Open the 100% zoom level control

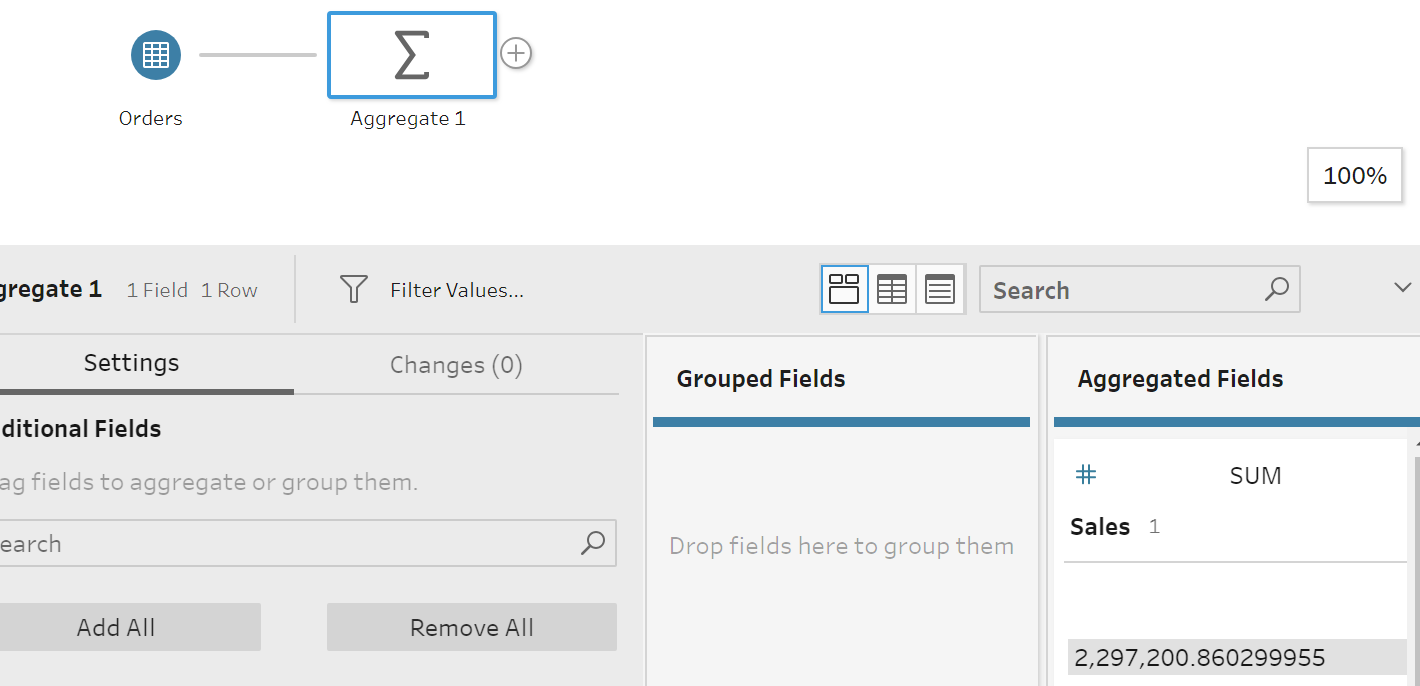(x=1354, y=176)
